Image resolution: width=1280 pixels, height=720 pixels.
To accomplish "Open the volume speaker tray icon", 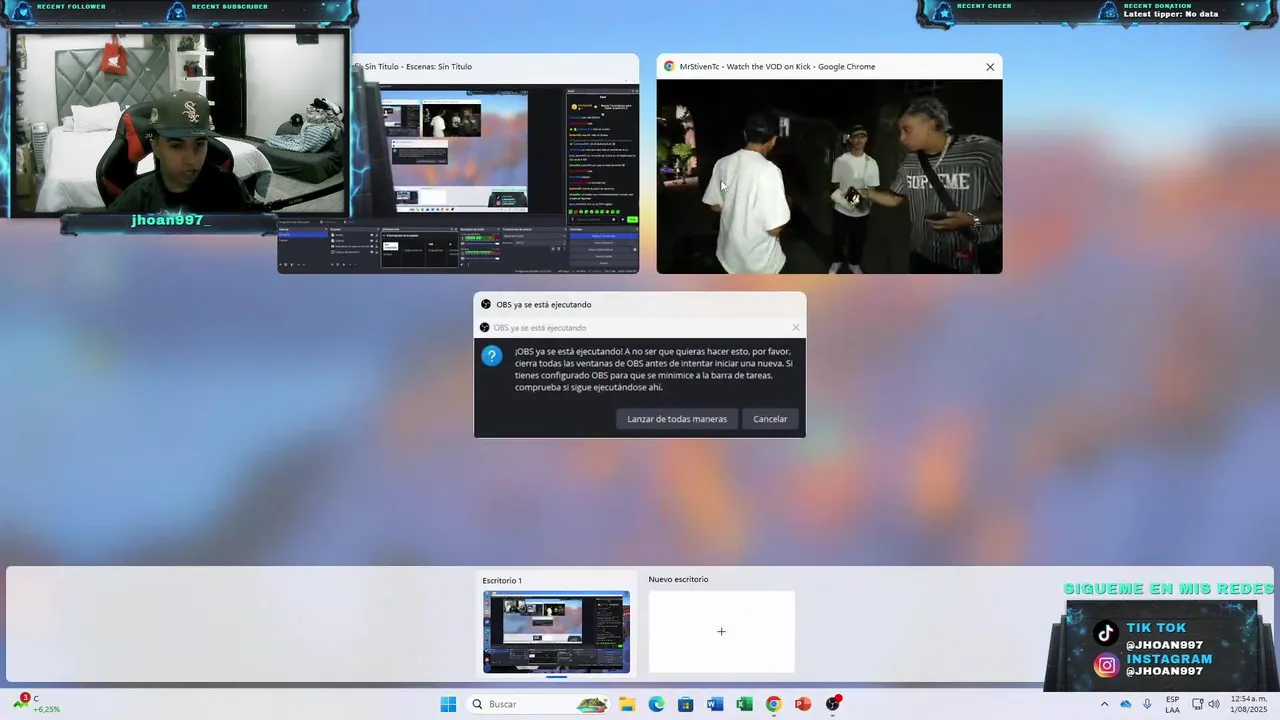I will coord(1214,704).
